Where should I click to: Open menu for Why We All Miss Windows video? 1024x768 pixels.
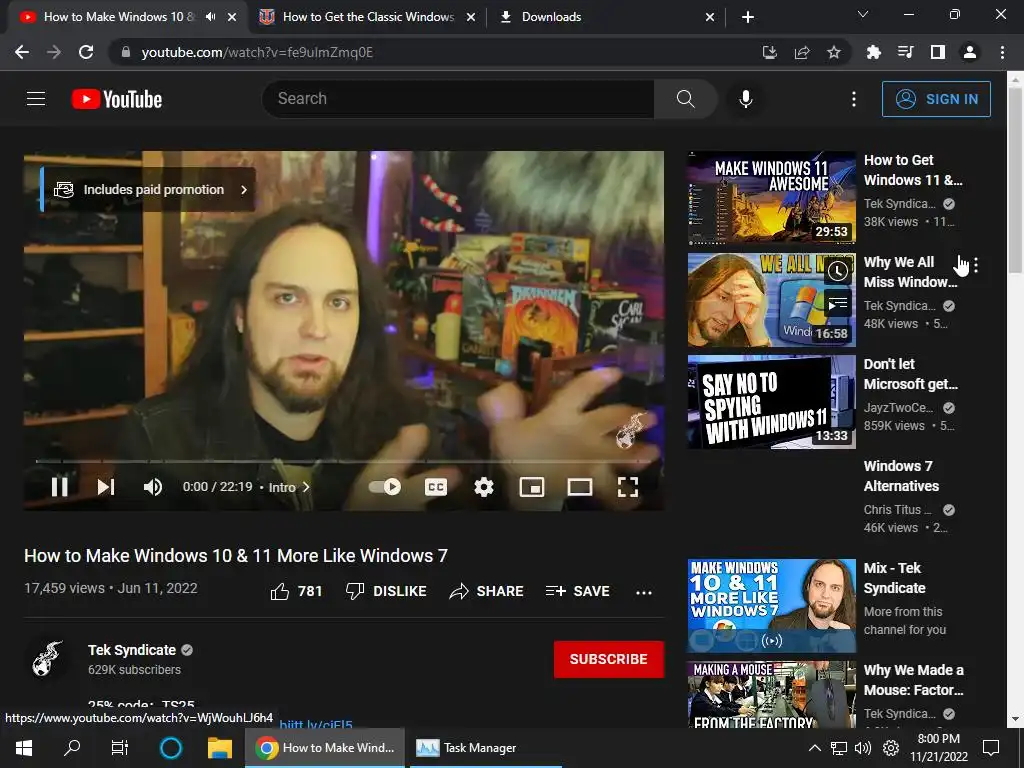click(976, 264)
